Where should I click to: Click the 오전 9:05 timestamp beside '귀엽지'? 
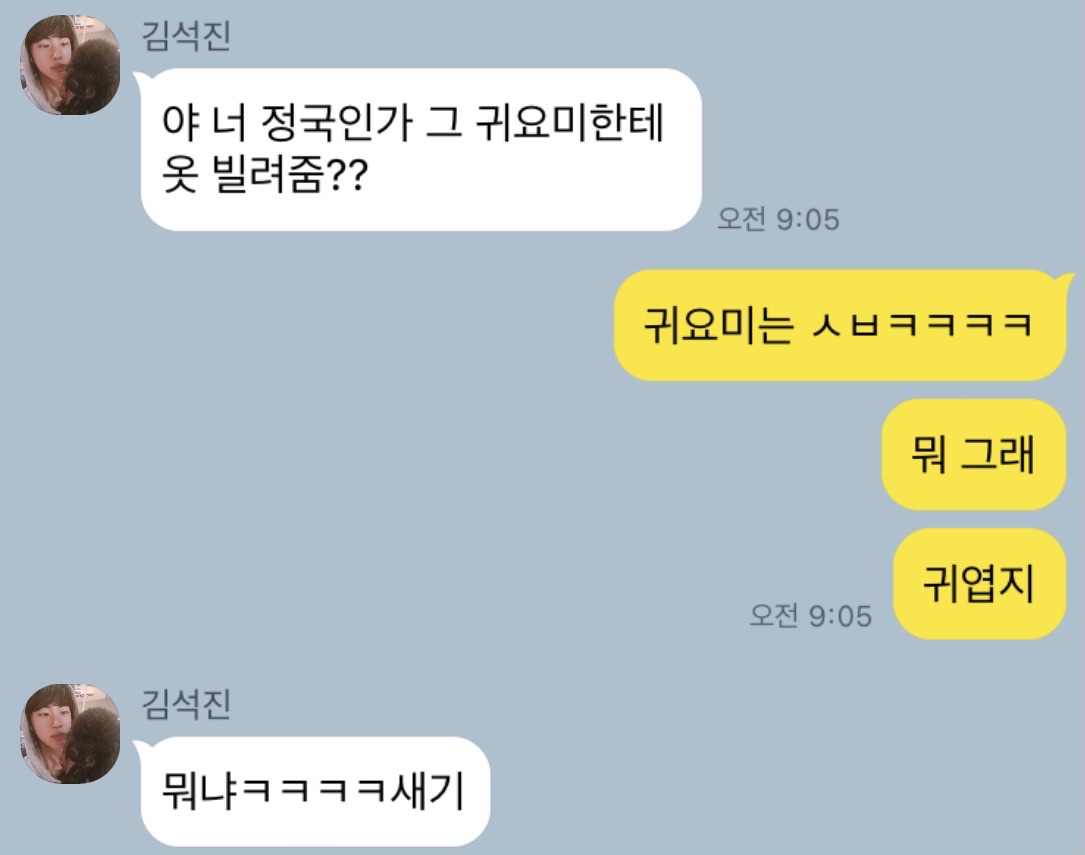tap(810, 616)
